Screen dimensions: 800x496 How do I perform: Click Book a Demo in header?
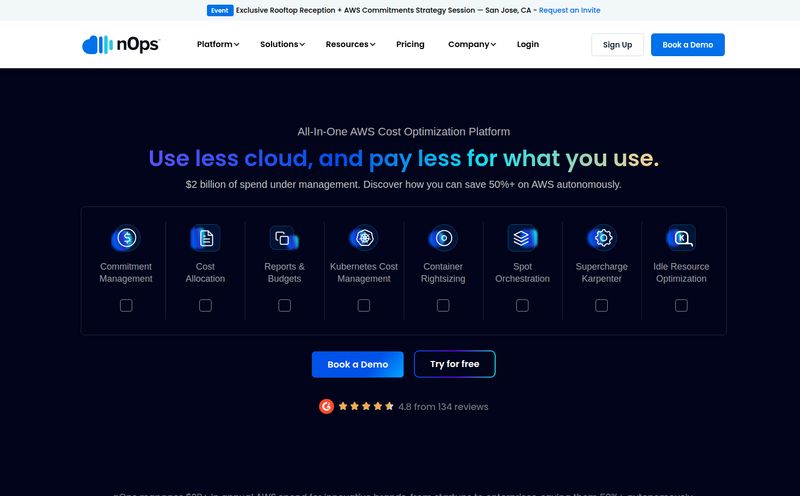pyautogui.click(x=688, y=45)
